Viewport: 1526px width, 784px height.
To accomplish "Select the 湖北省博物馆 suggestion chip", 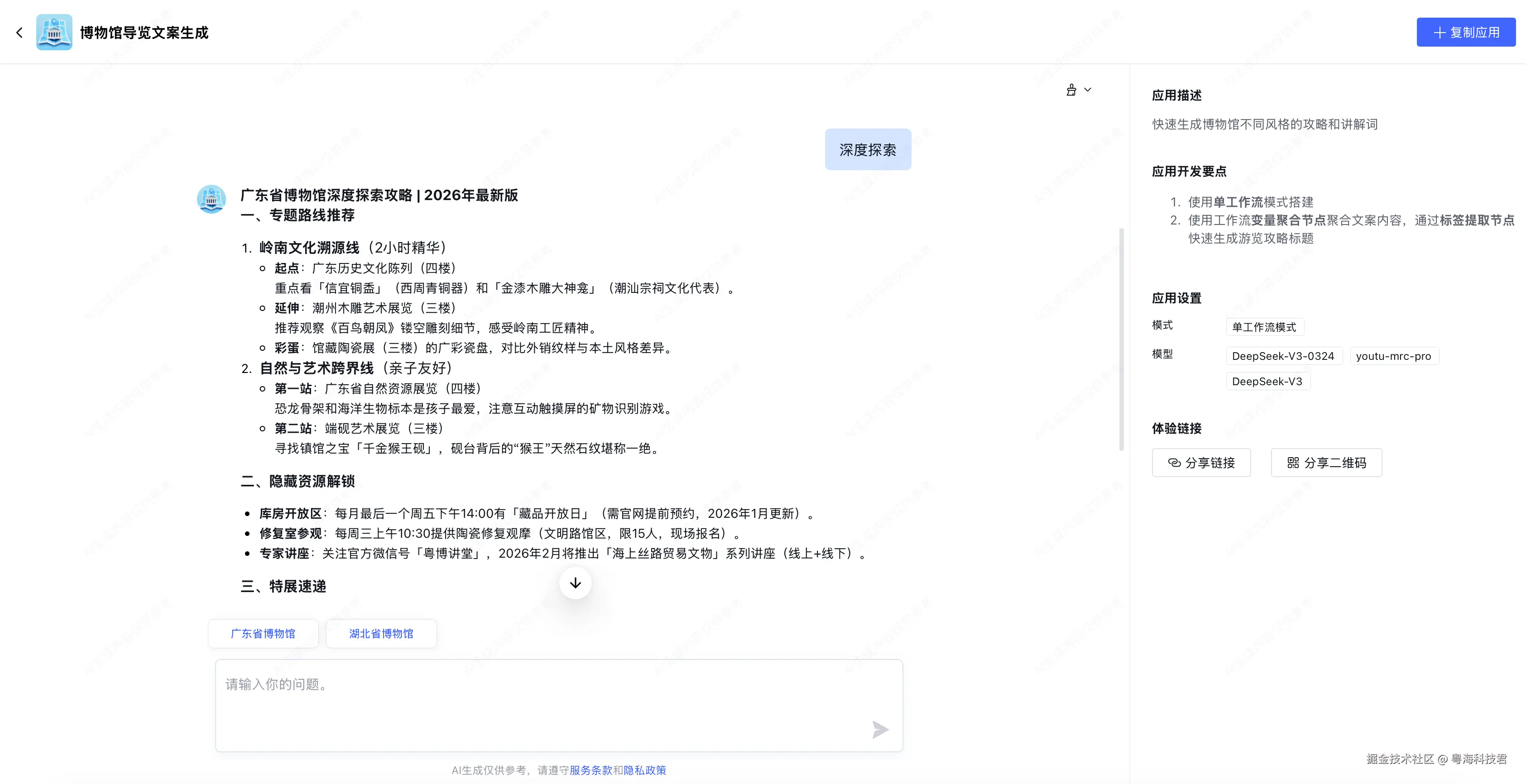I will click(381, 634).
